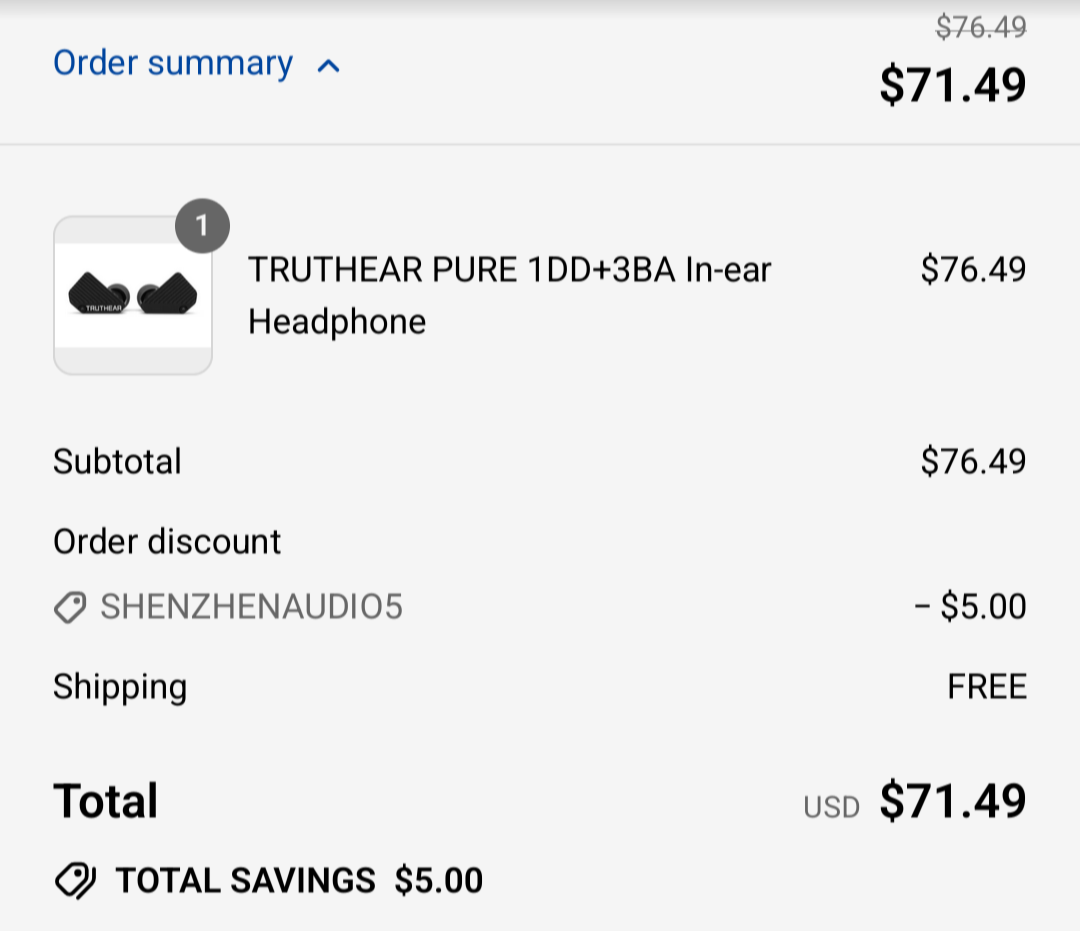
Task: Click the quantity badge showing 1
Action: point(202,227)
